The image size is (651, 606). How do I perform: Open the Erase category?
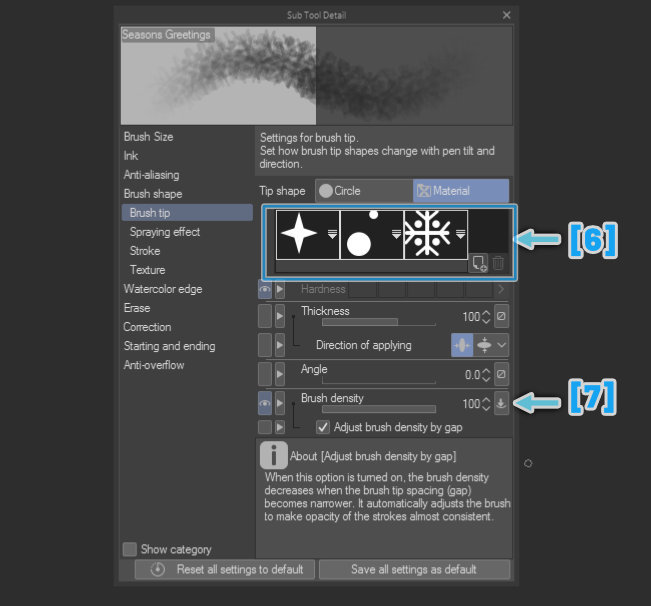click(x=137, y=308)
